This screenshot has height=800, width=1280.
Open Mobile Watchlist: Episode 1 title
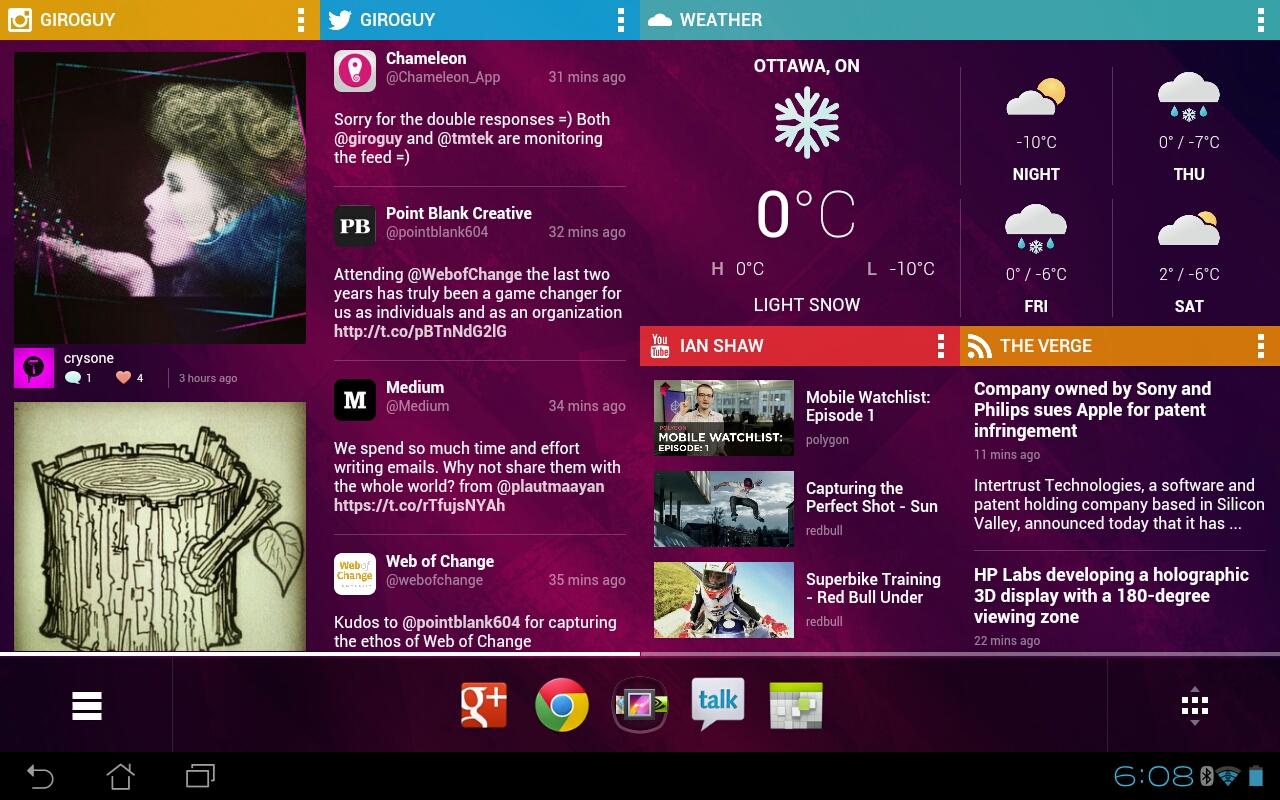(x=868, y=406)
